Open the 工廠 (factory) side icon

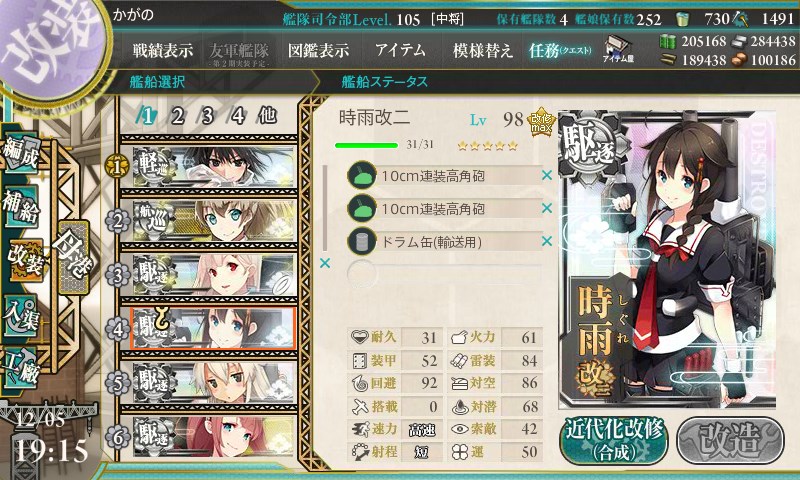pos(21,367)
